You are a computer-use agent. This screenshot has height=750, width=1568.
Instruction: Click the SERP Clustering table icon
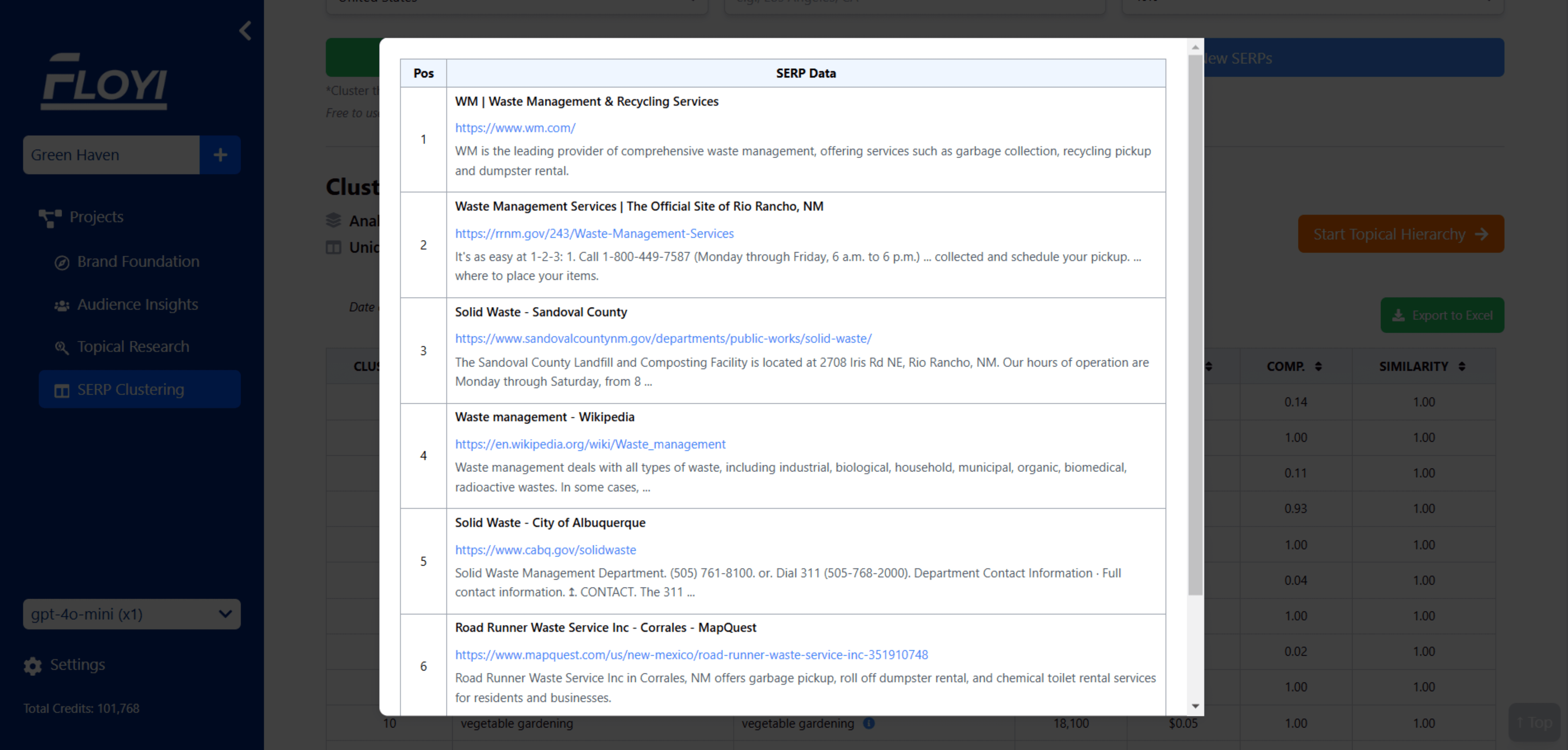point(61,391)
